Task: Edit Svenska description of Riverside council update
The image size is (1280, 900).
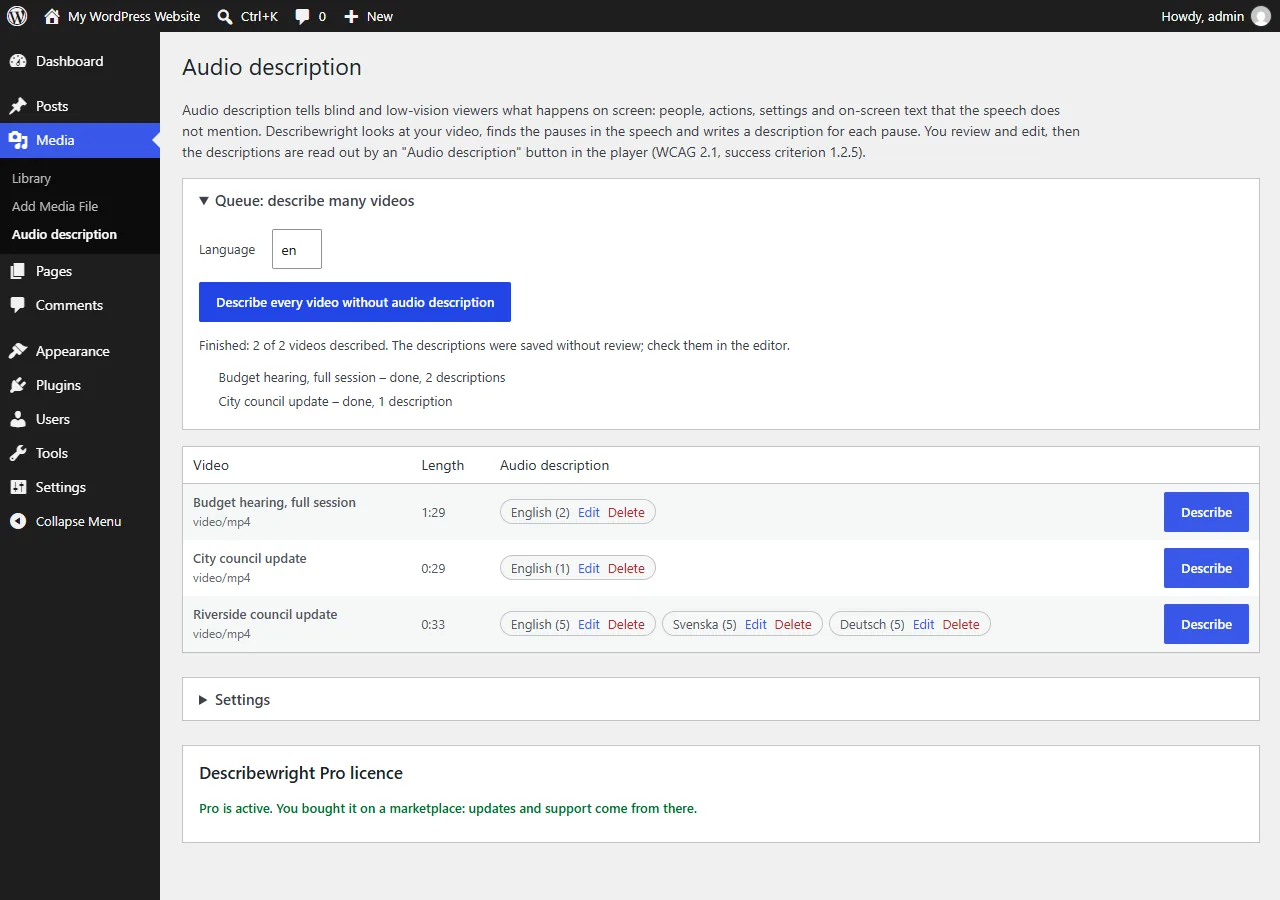Action: click(x=756, y=624)
